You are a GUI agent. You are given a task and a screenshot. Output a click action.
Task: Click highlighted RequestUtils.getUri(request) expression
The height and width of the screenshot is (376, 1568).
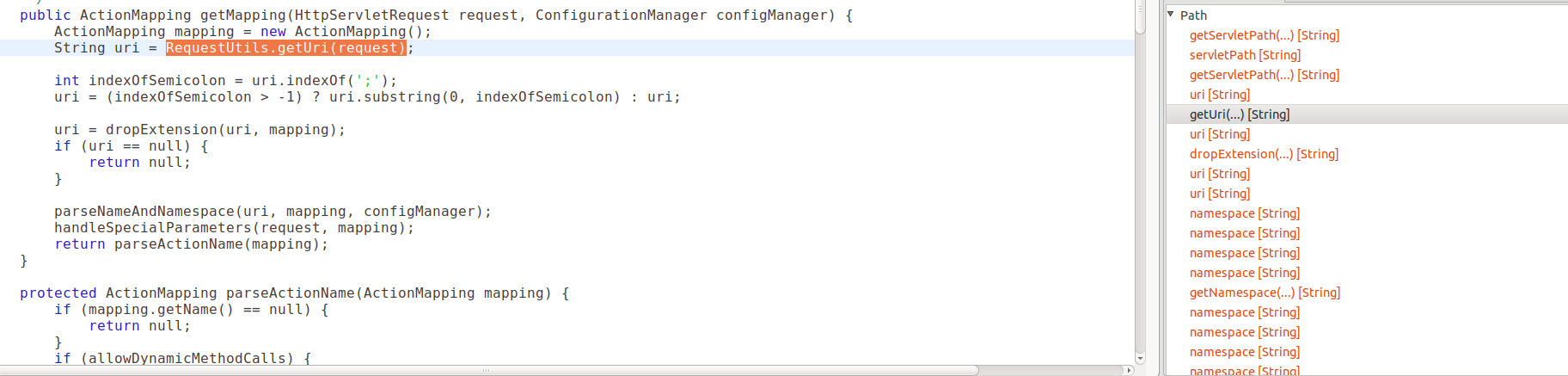(x=285, y=48)
